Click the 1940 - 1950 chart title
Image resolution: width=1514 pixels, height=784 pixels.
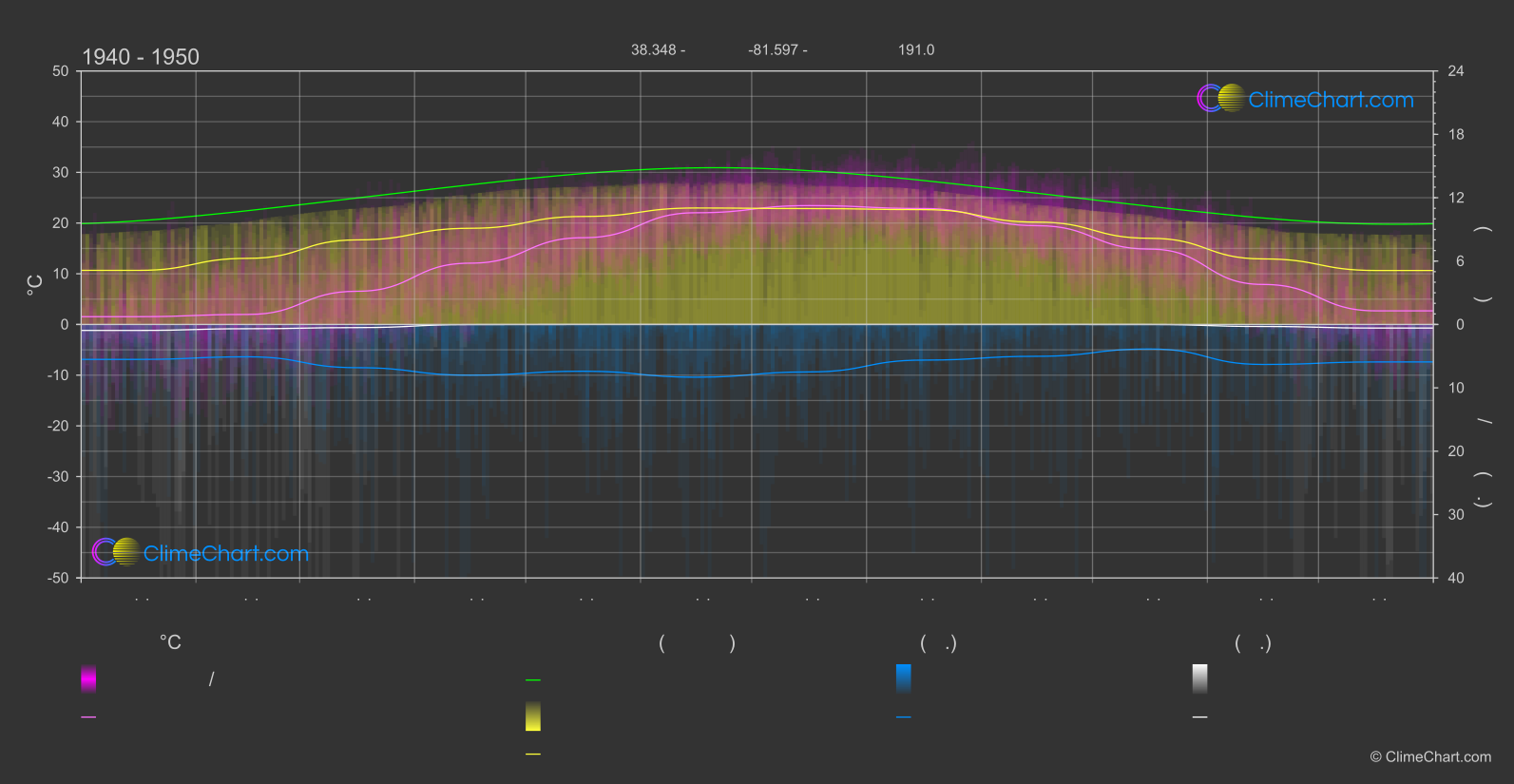[141, 57]
